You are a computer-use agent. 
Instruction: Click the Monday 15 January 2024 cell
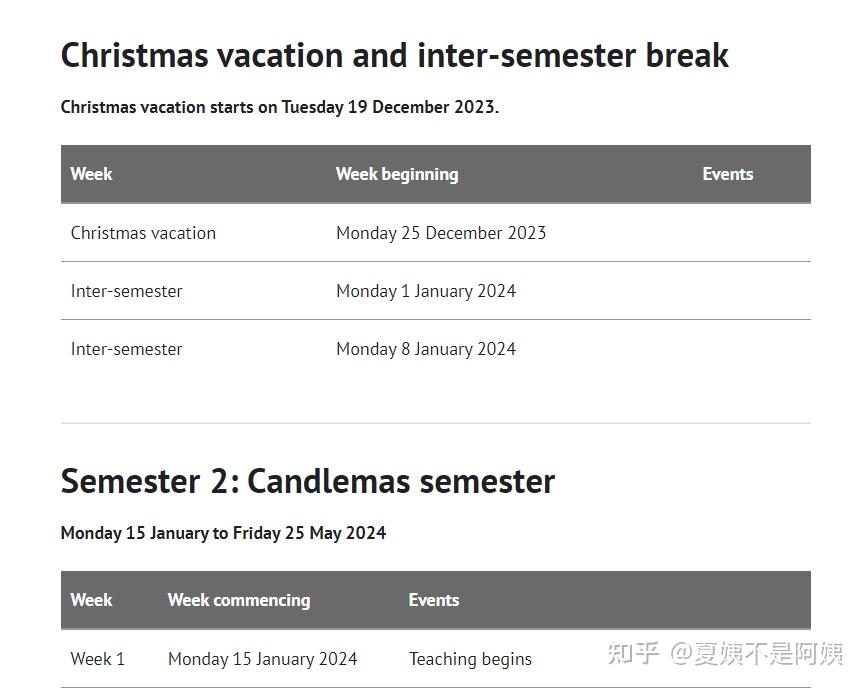(263, 659)
